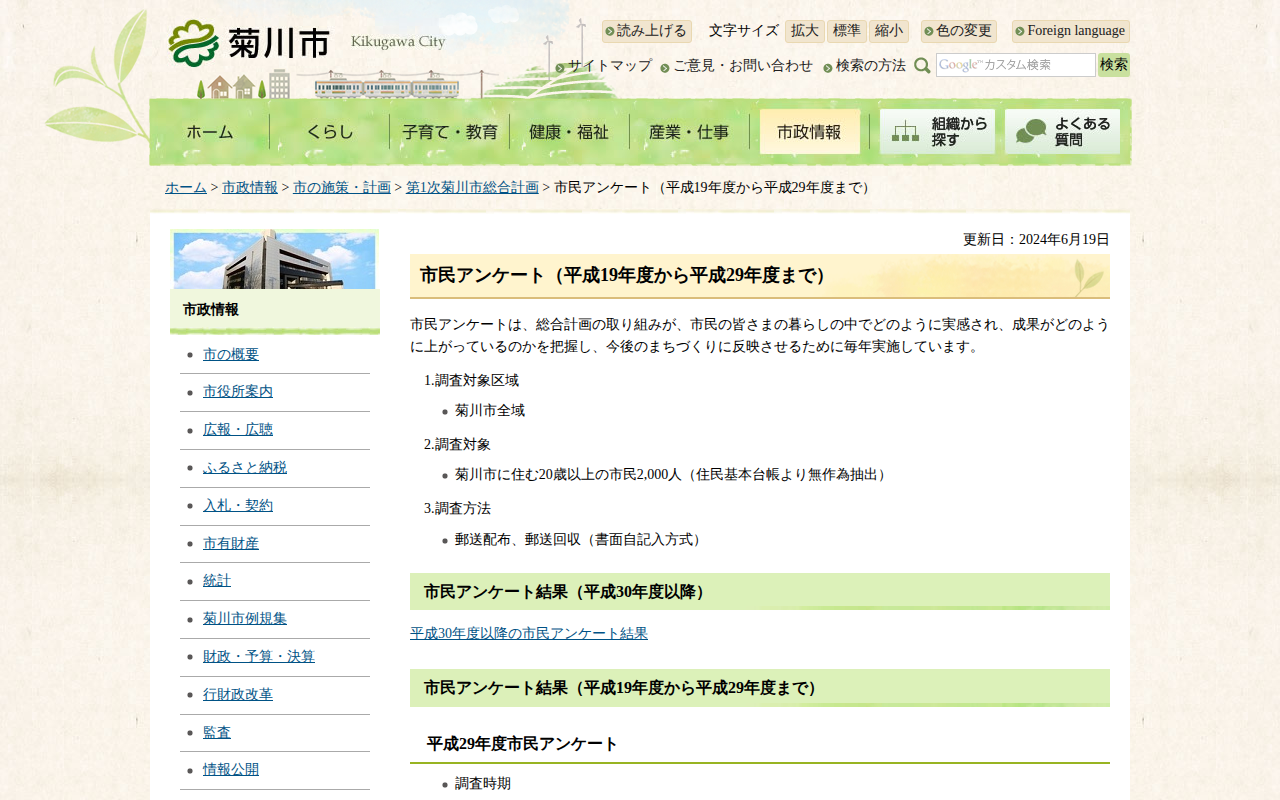Click 第1次菊川市総合計画 breadcrumb link

click(x=472, y=188)
